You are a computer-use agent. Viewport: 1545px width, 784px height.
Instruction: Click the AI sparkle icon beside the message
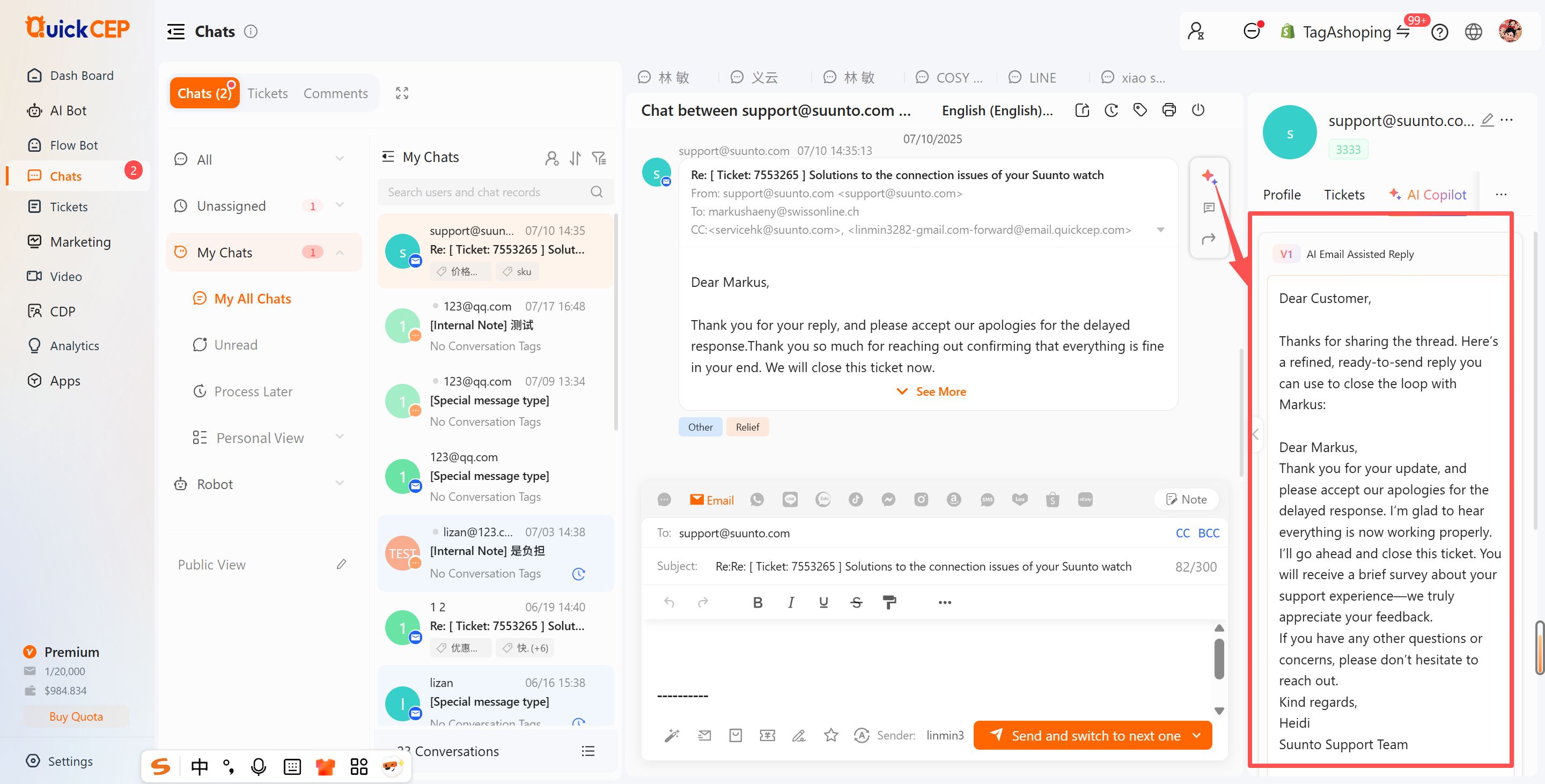click(1209, 176)
